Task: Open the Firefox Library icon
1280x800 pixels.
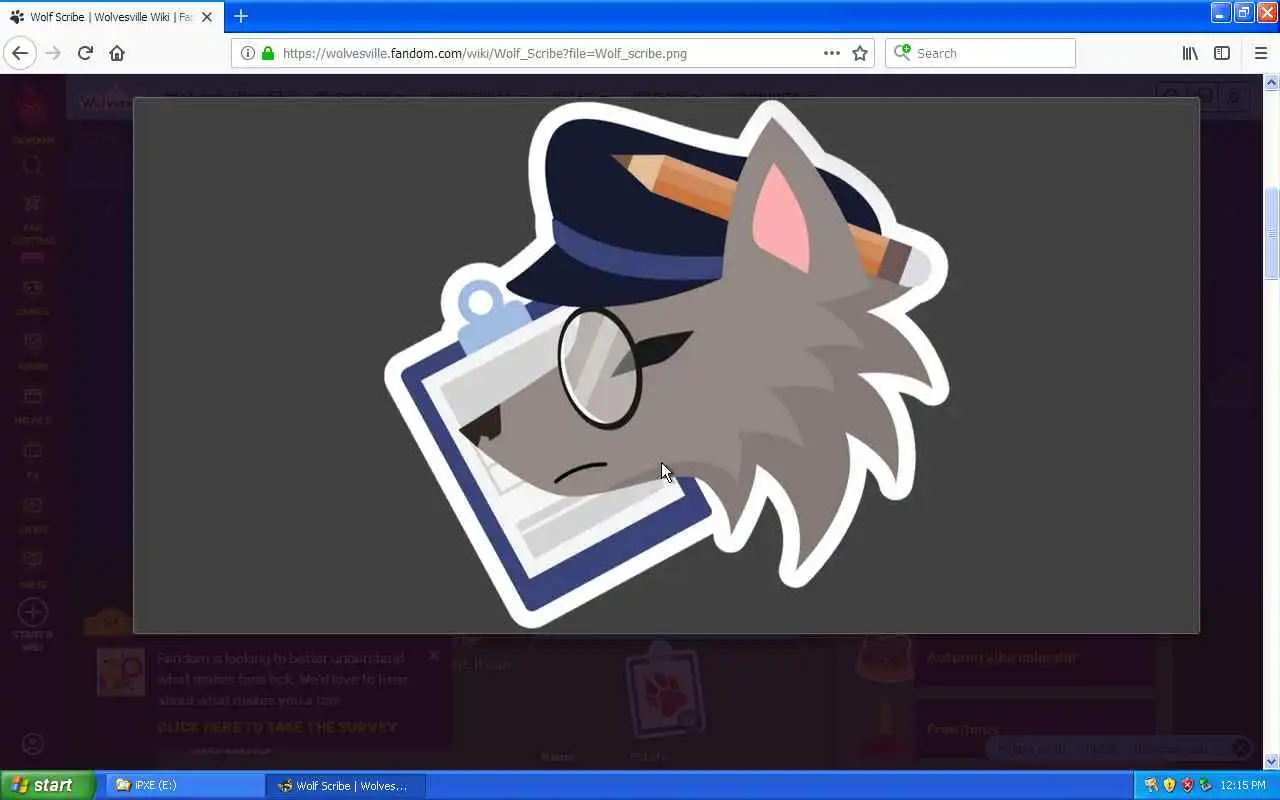Action: click(x=1190, y=53)
